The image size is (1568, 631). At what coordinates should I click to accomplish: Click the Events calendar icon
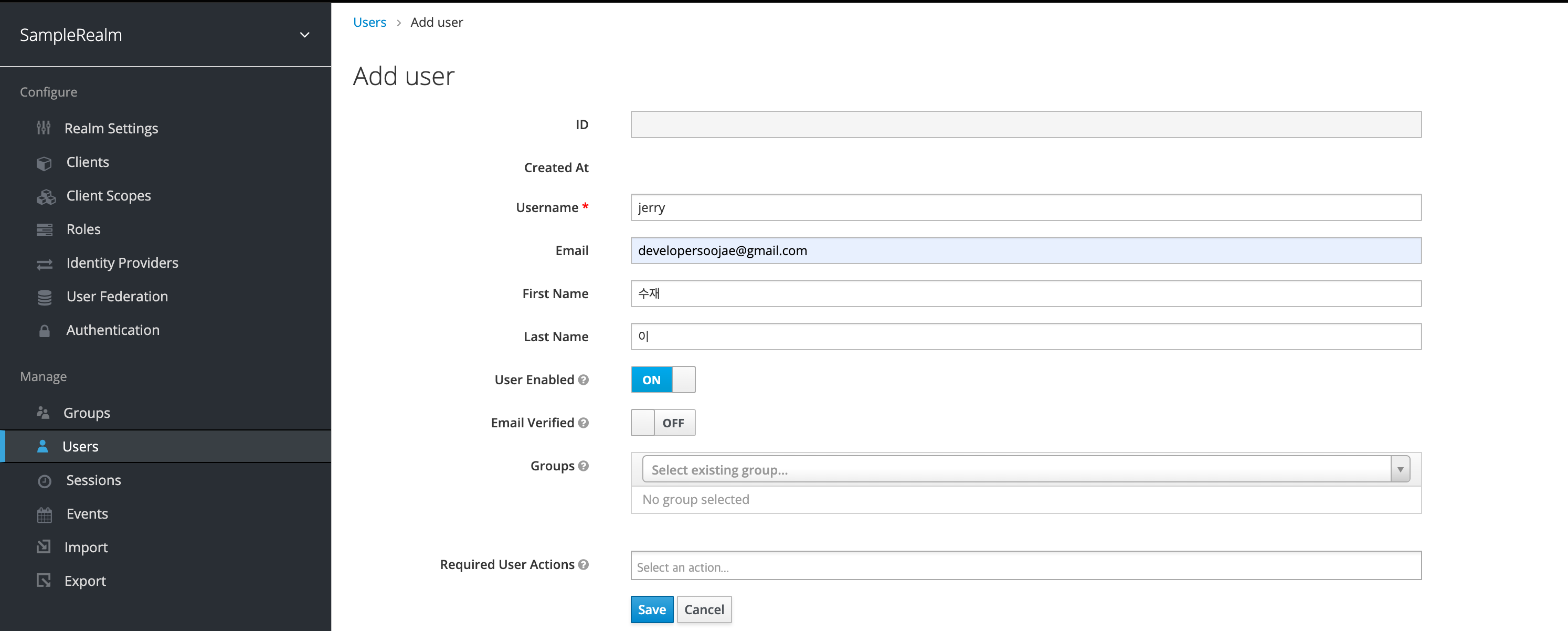tap(45, 514)
